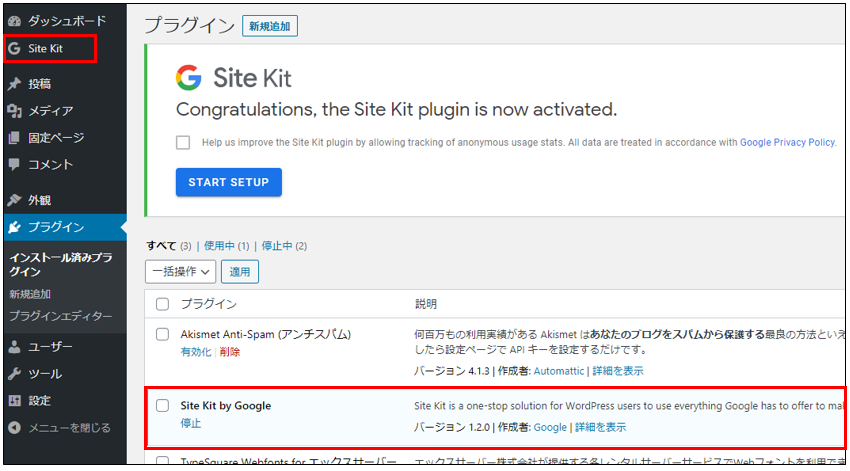Click Site Kit by Google plugin name
This screenshot has height=471, width=850.
click(226, 405)
